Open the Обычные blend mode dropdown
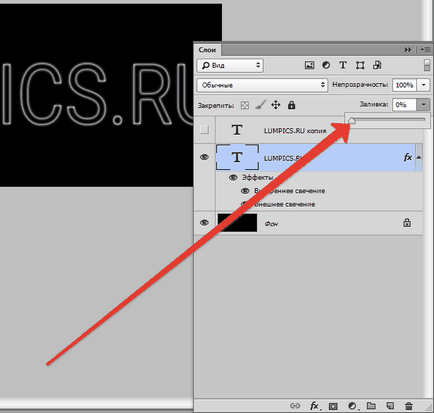 262,85
